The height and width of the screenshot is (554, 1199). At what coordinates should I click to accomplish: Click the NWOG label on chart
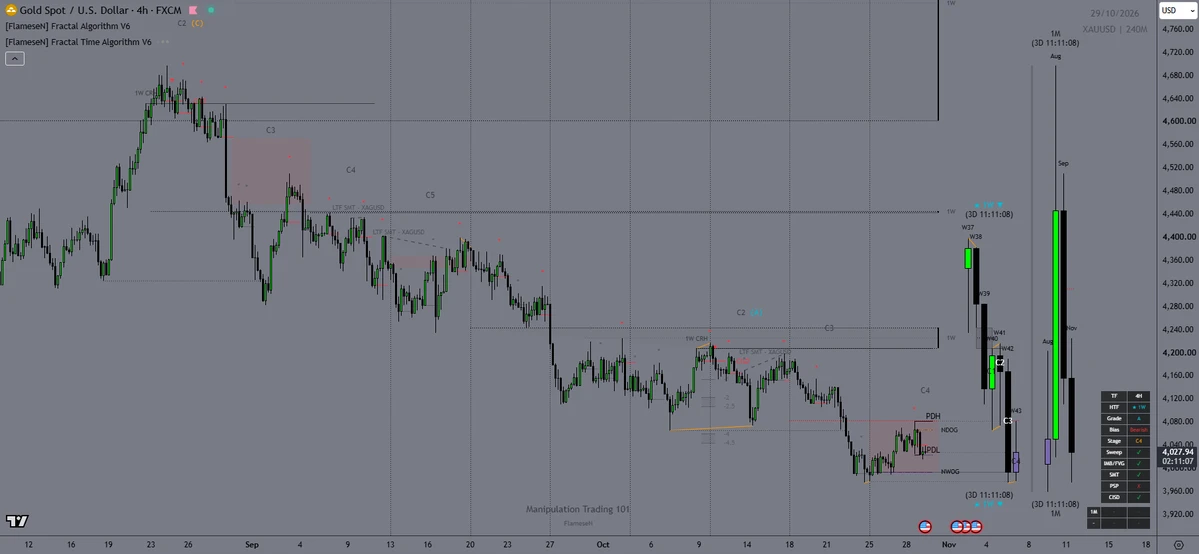click(950, 471)
